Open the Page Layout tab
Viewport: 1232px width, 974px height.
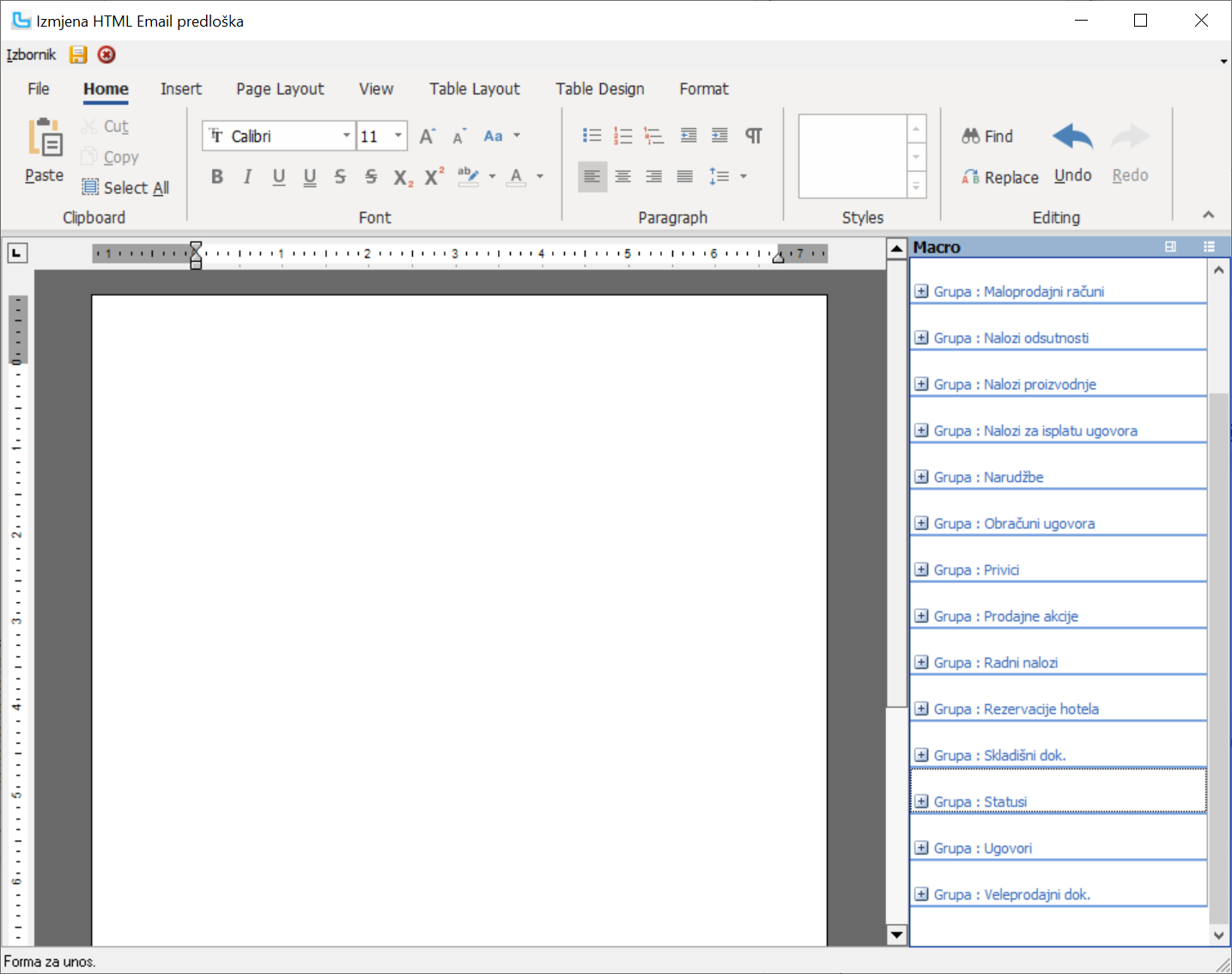pos(280,88)
